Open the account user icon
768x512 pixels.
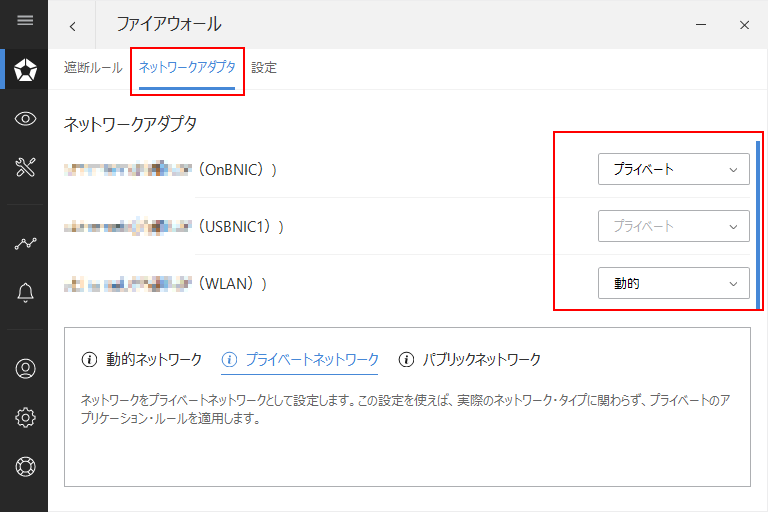pos(25,368)
